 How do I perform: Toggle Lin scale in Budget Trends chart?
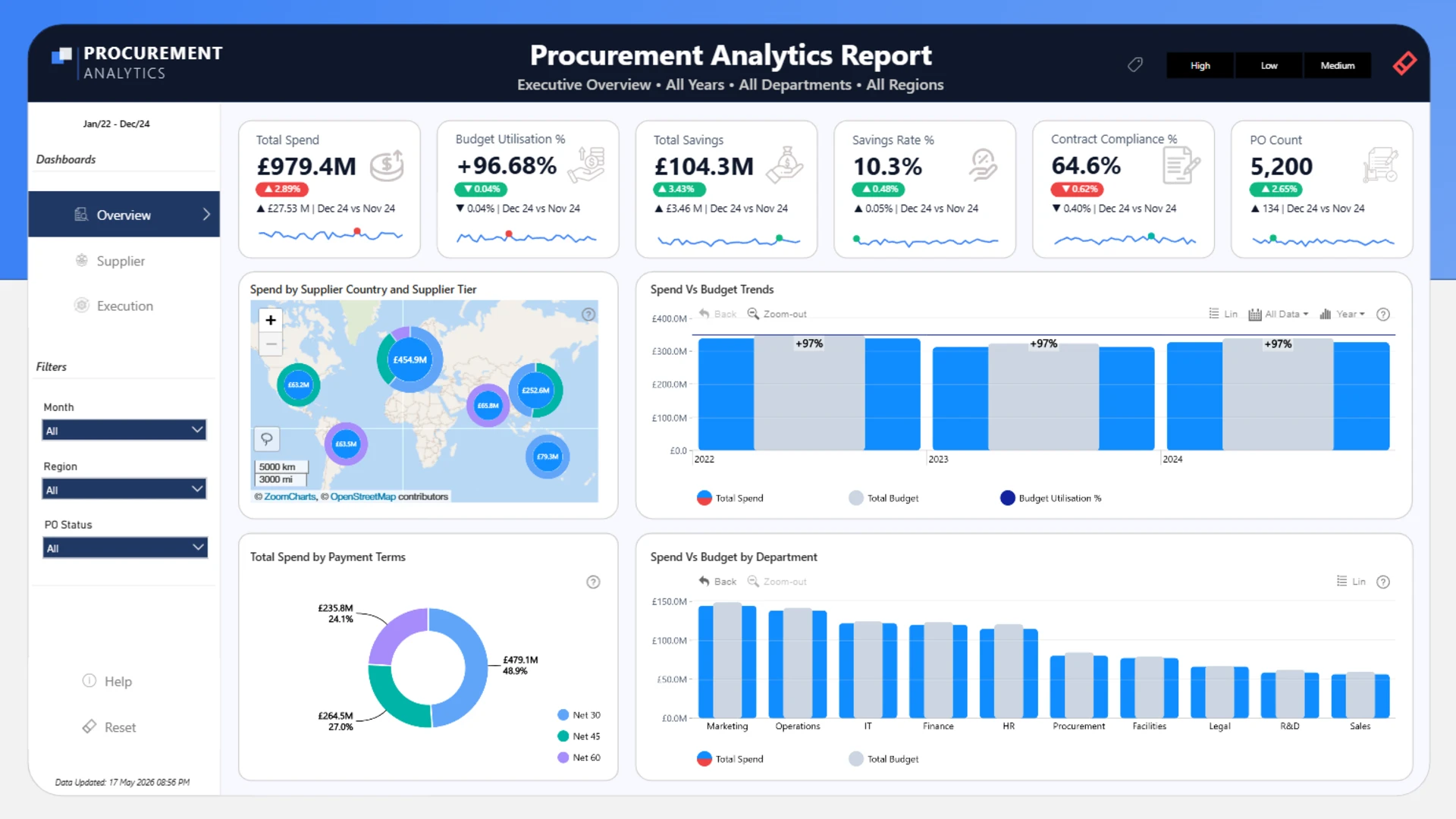click(1222, 314)
